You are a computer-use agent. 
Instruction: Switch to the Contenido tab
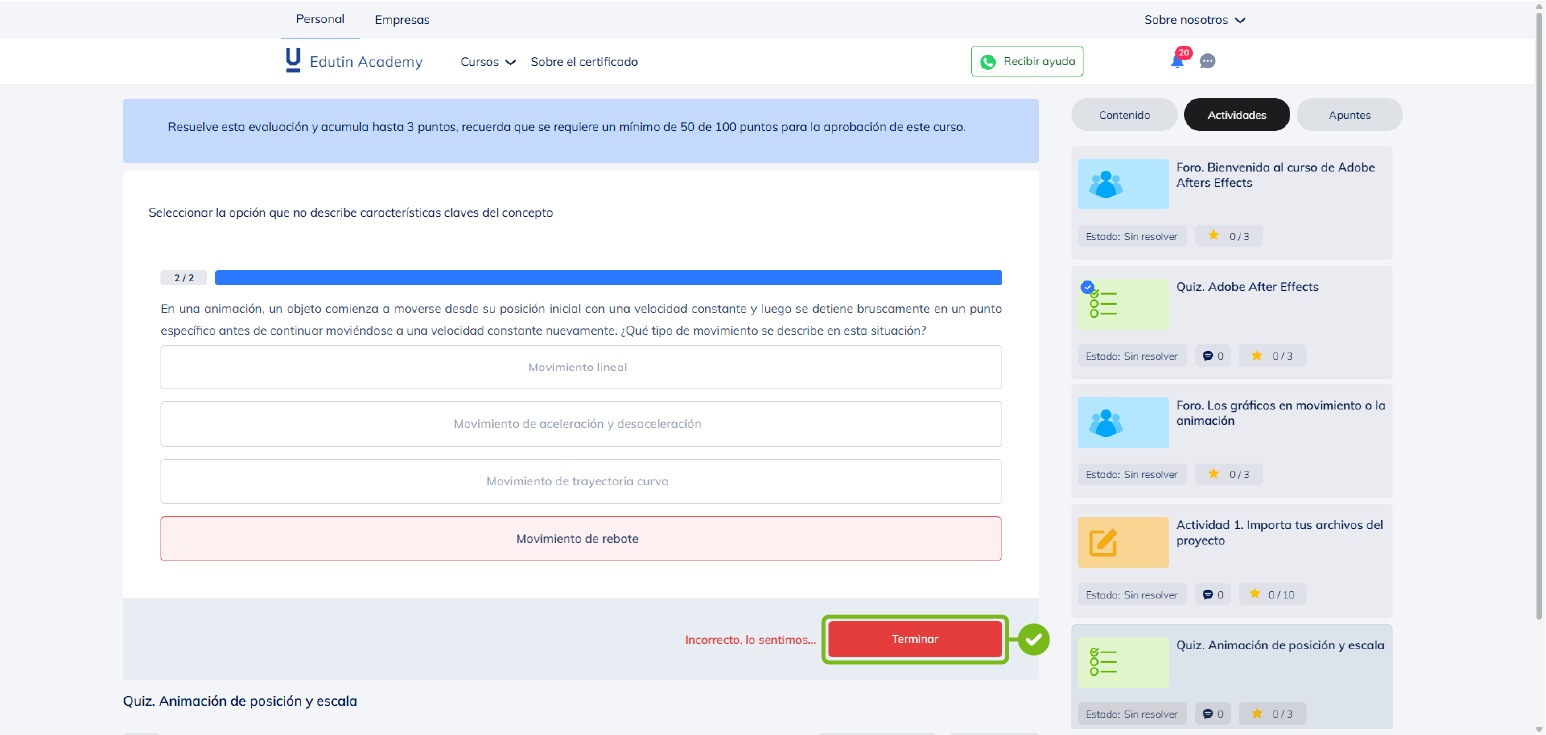(1124, 115)
